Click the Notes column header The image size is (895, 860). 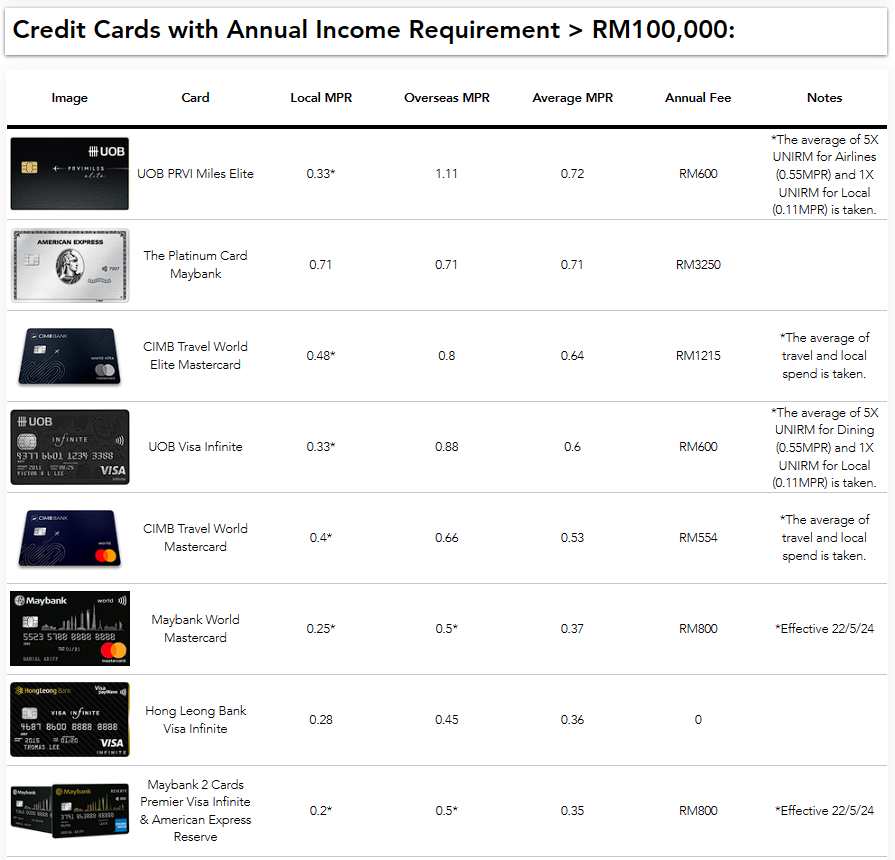tap(824, 98)
